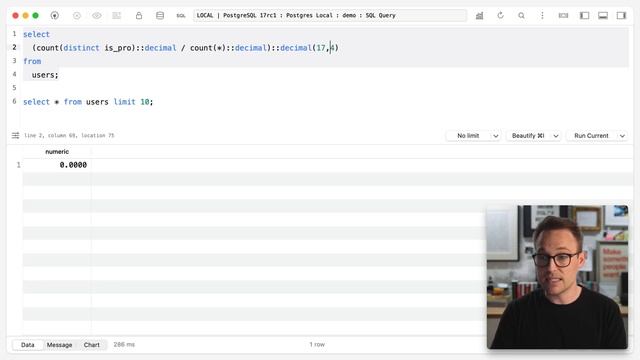Click the editor settings sliders icon
Viewport: 640px width, 360px height.
16,136
